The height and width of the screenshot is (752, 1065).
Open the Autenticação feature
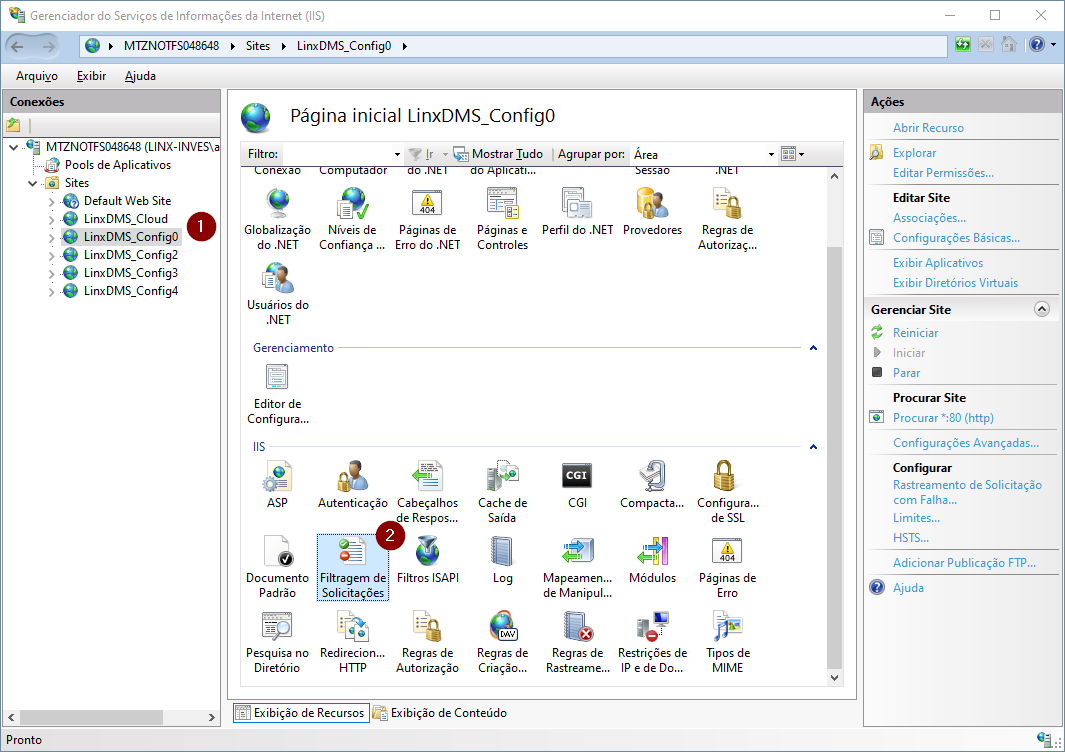353,485
